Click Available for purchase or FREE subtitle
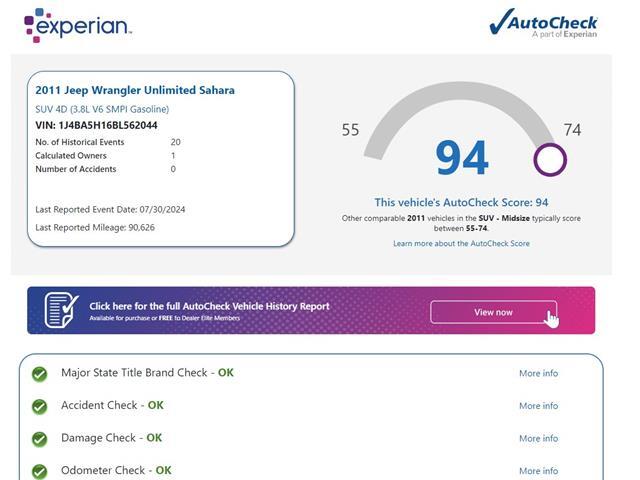This screenshot has height=480, width=640. coord(164,318)
